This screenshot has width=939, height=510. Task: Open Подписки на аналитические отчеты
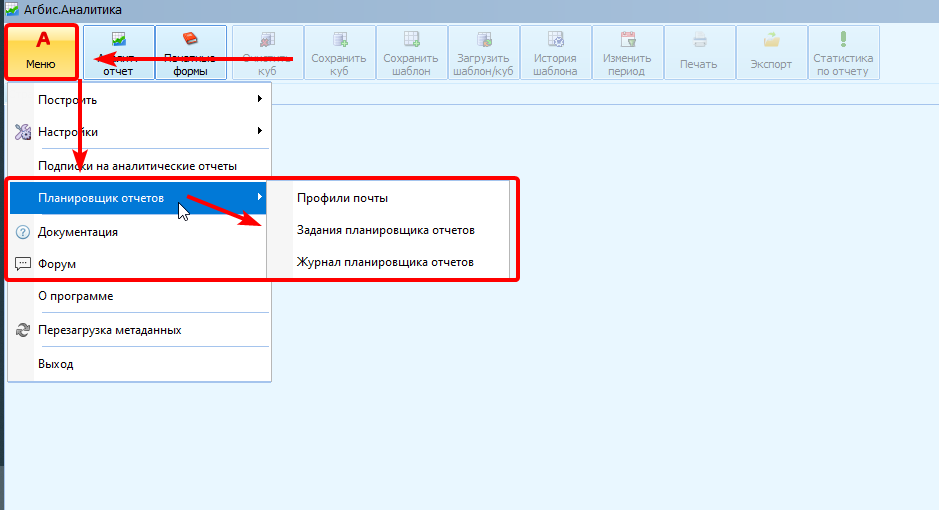tap(139, 166)
